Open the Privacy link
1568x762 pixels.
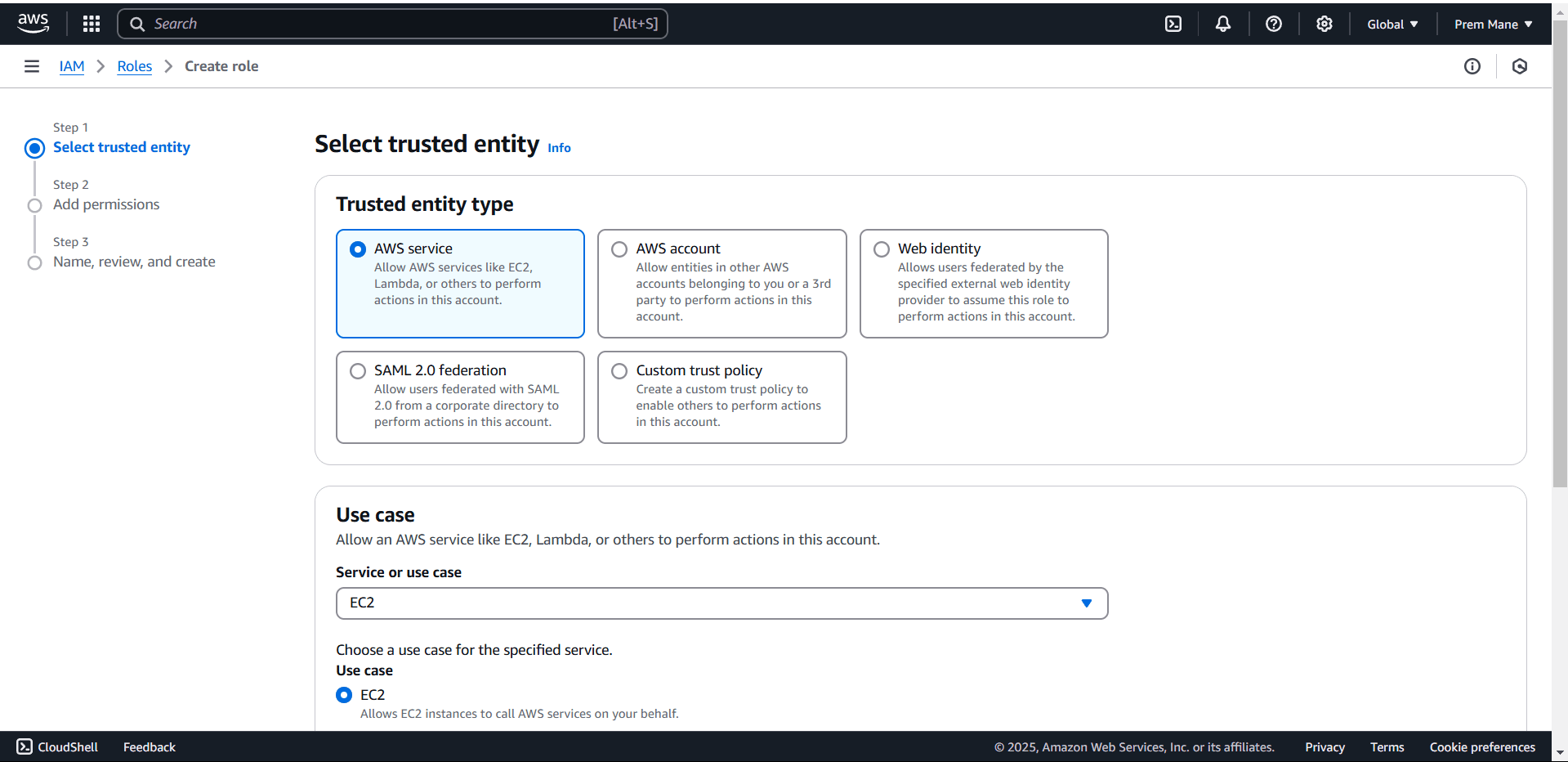coord(1325,746)
